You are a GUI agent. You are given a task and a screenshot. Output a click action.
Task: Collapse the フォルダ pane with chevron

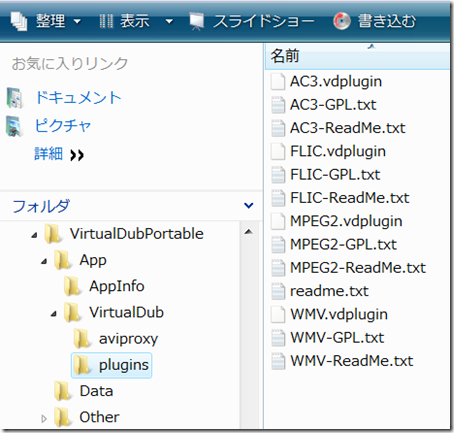(x=249, y=205)
